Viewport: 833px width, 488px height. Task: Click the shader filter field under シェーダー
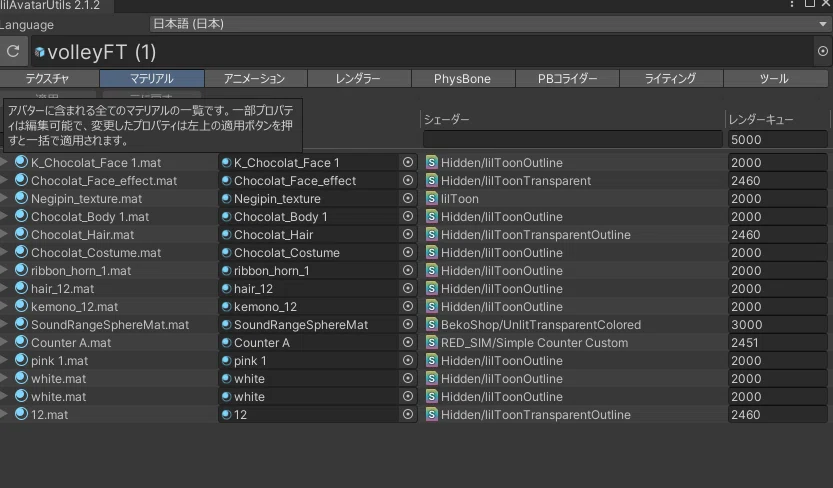click(573, 140)
